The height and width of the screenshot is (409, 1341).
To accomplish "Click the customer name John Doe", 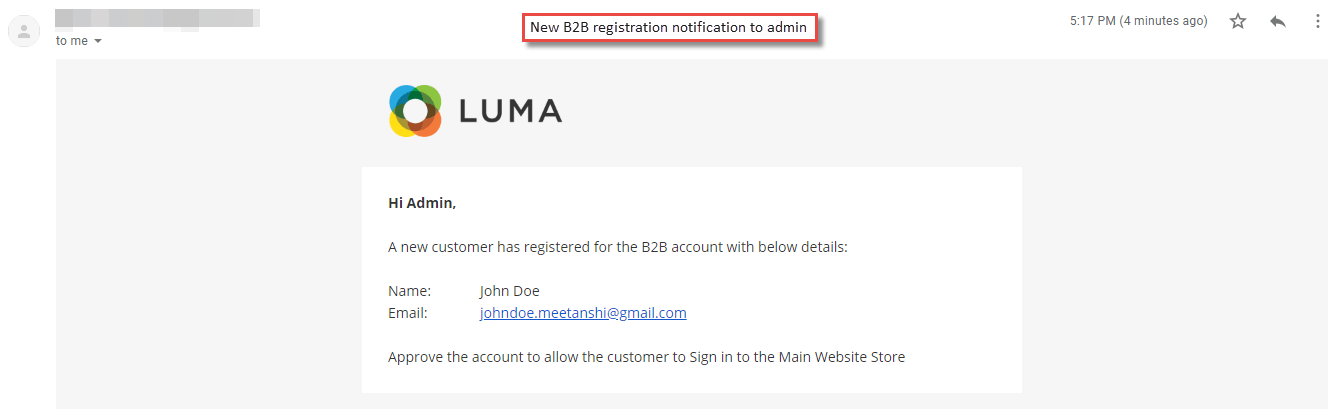I will (x=510, y=291).
